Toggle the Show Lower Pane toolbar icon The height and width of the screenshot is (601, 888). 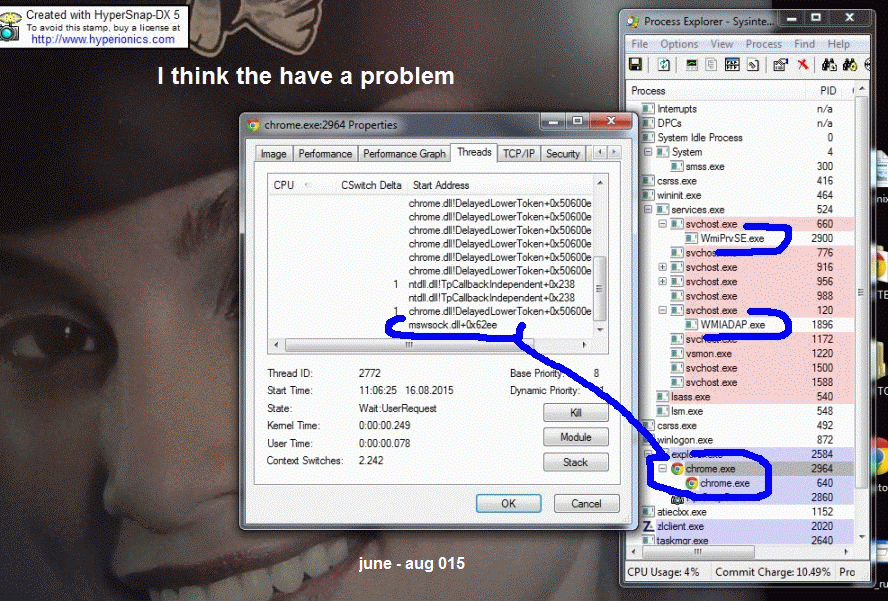(x=732, y=65)
